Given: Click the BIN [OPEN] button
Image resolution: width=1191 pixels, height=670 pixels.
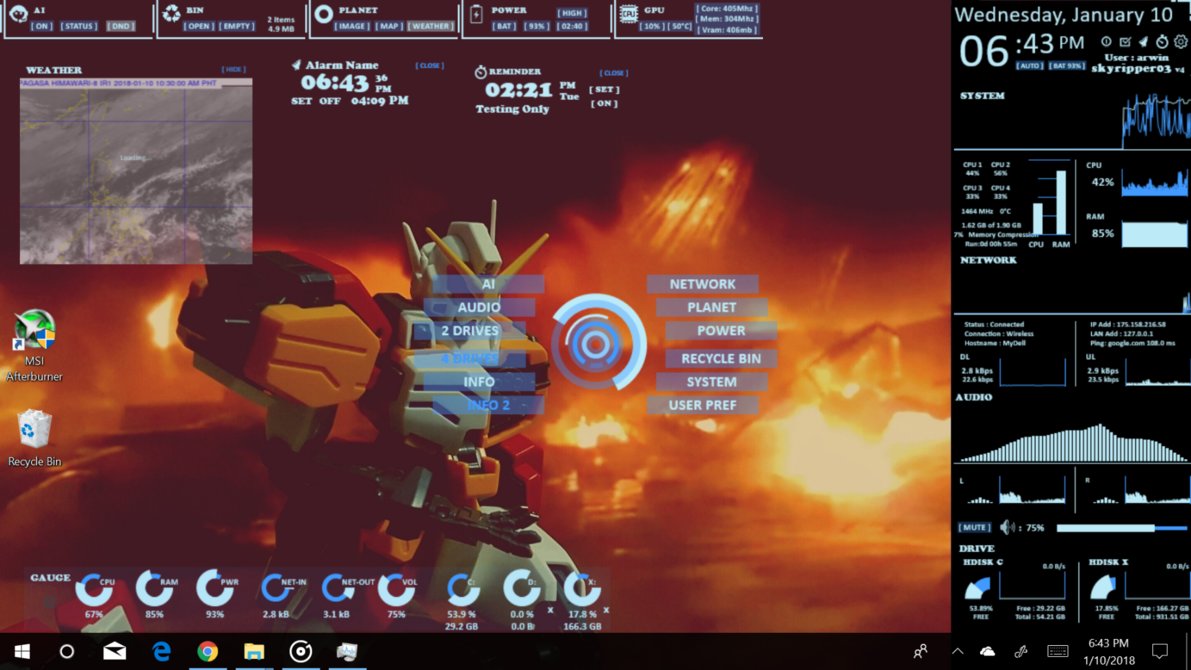Looking at the screenshot, I should (x=199, y=26).
